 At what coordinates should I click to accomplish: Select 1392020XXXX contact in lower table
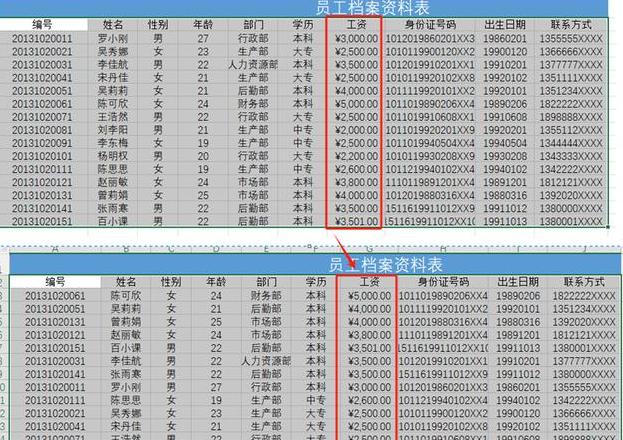coord(584,322)
